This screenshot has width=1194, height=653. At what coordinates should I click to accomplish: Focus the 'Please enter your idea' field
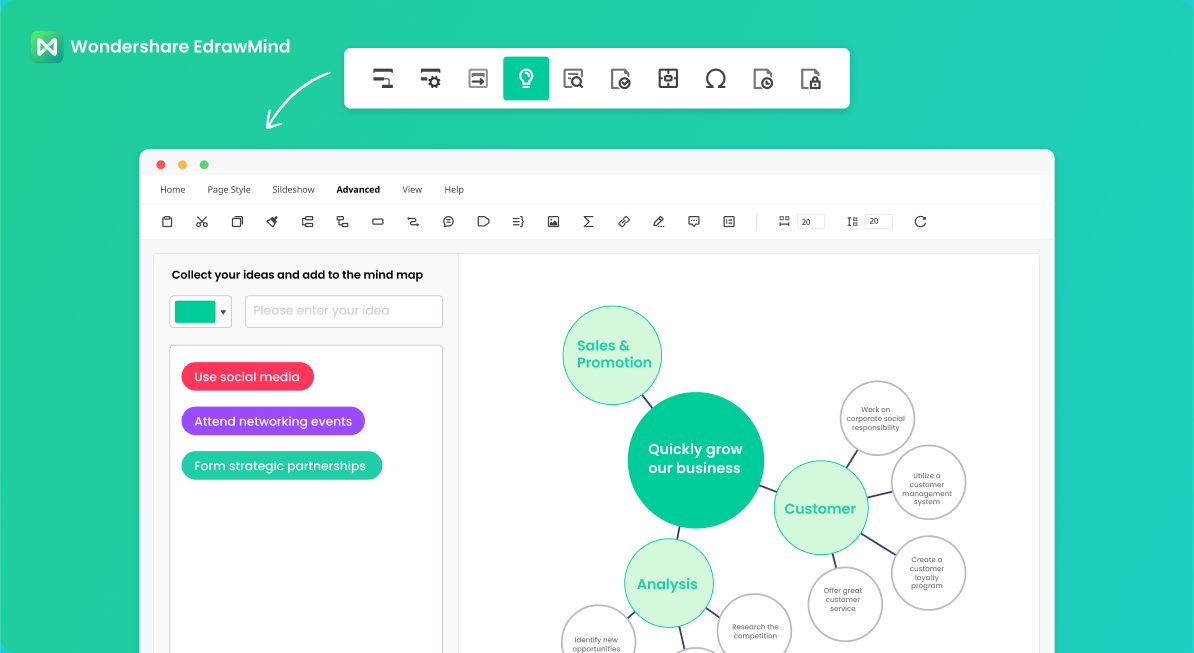(343, 311)
